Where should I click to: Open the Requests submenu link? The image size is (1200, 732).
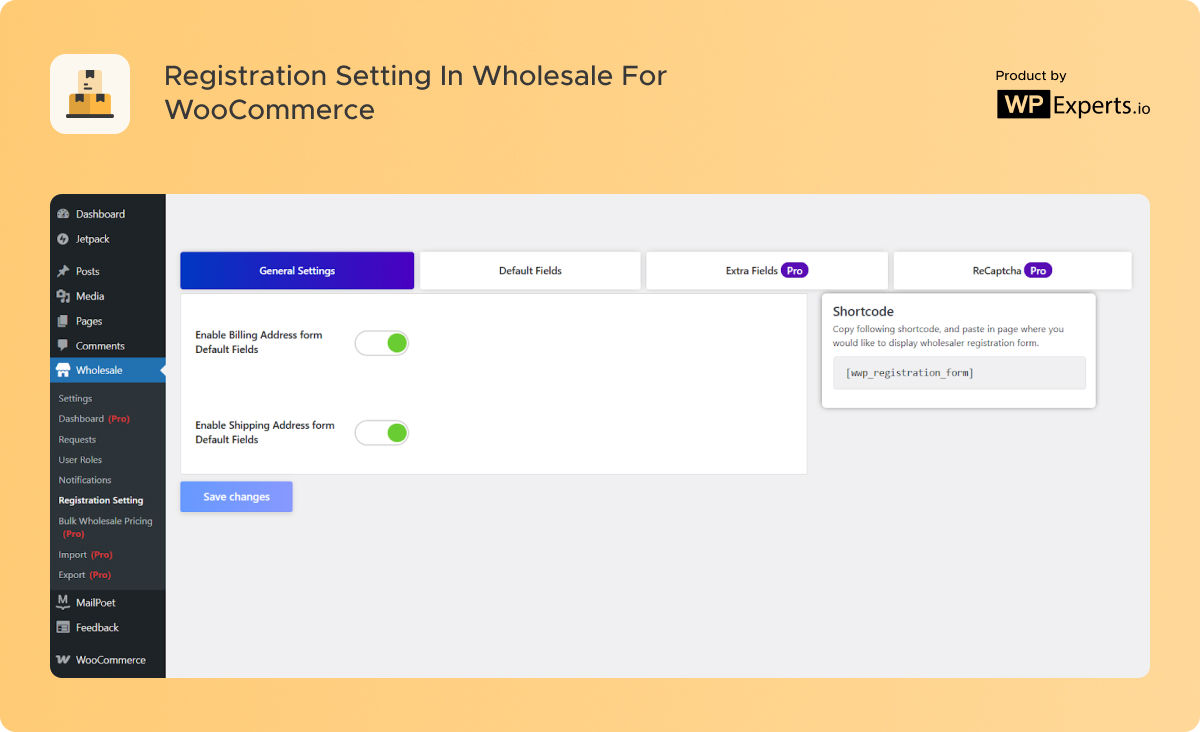click(x=77, y=440)
